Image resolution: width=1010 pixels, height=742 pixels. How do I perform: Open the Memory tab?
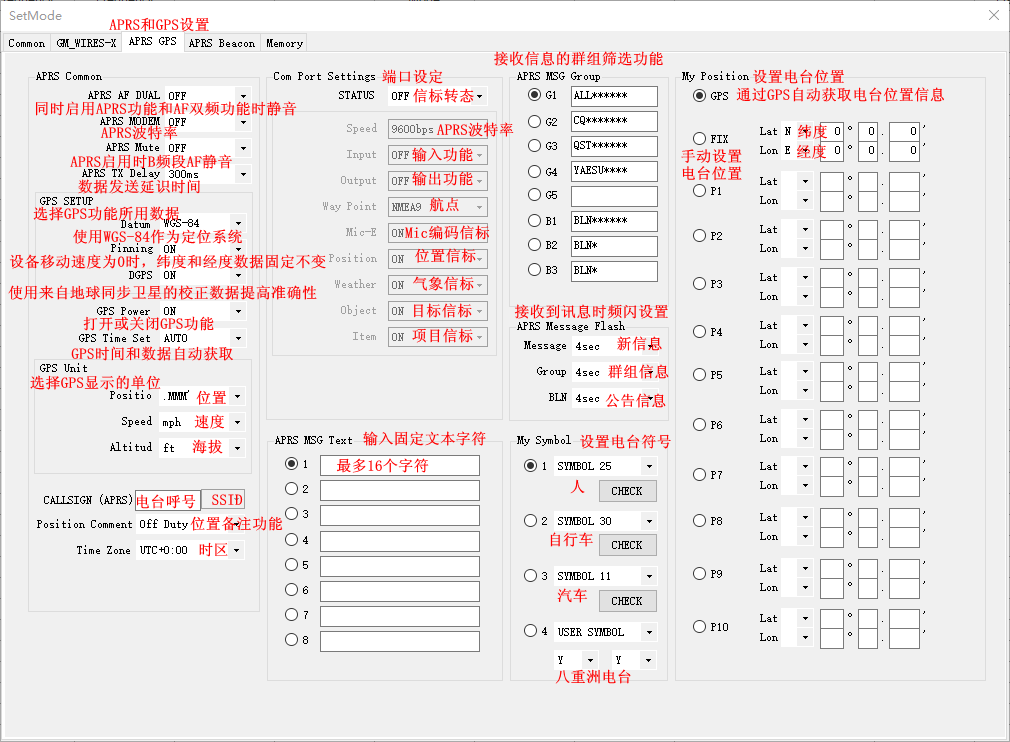(284, 43)
